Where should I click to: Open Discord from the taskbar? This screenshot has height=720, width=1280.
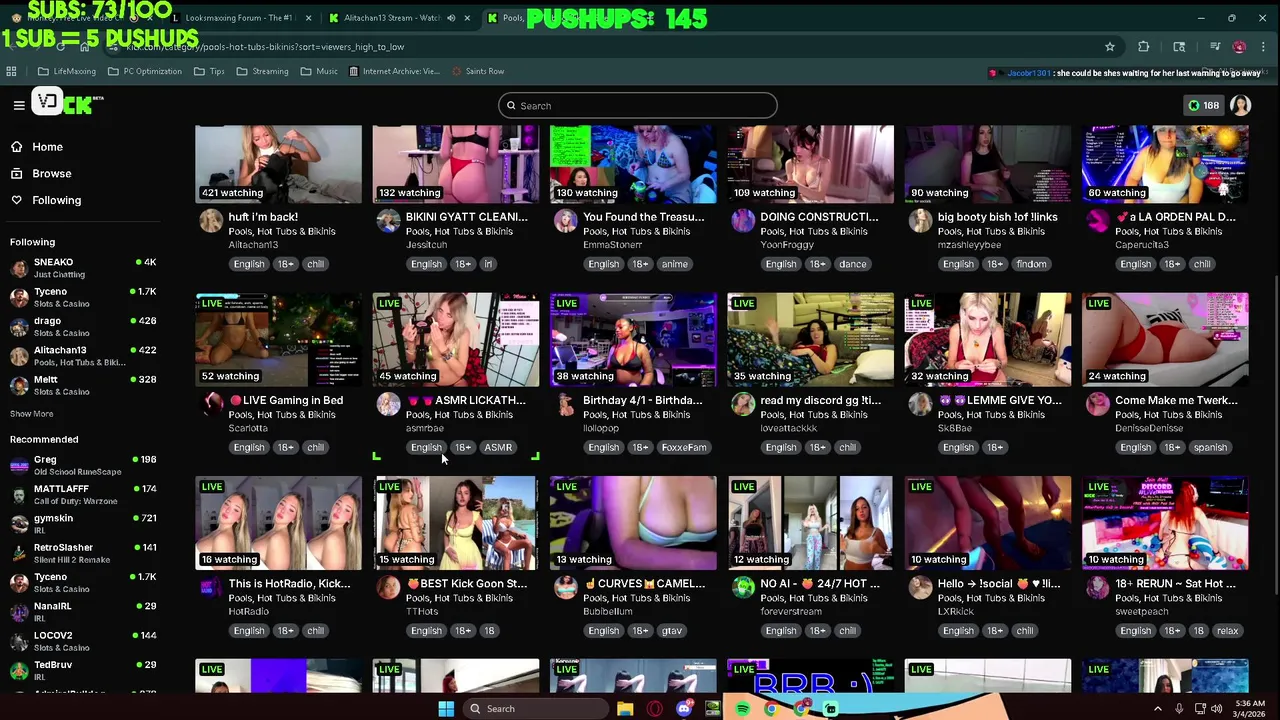684,709
